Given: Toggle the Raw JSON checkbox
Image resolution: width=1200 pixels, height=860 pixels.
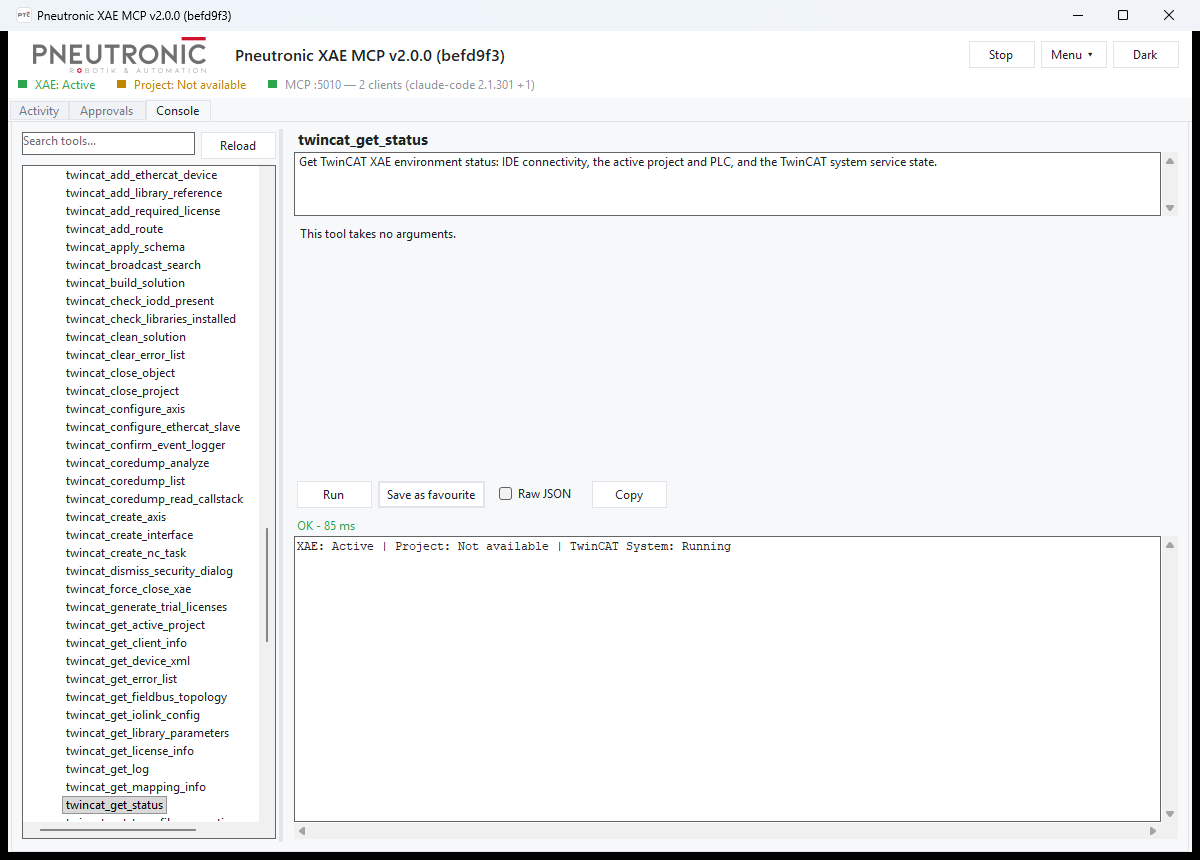Looking at the screenshot, I should pyautogui.click(x=506, y=494).
